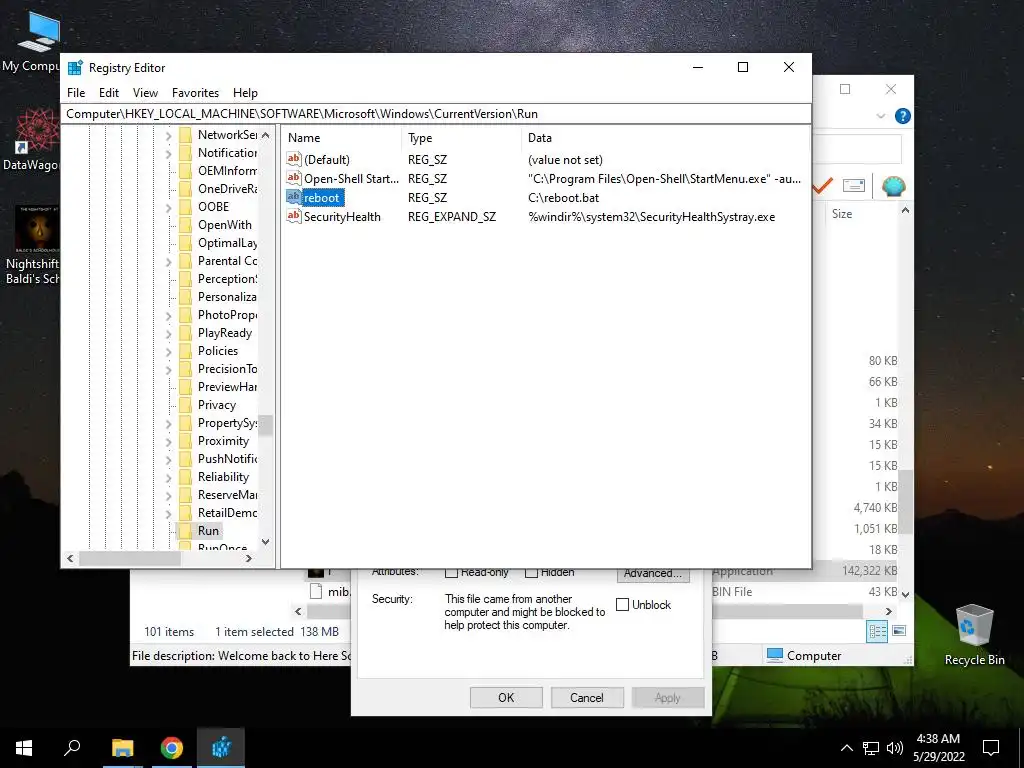Screen dimensions: 1024x768
Task: Expand the NetworkSer tree node
Action: [x=168, y=135]
